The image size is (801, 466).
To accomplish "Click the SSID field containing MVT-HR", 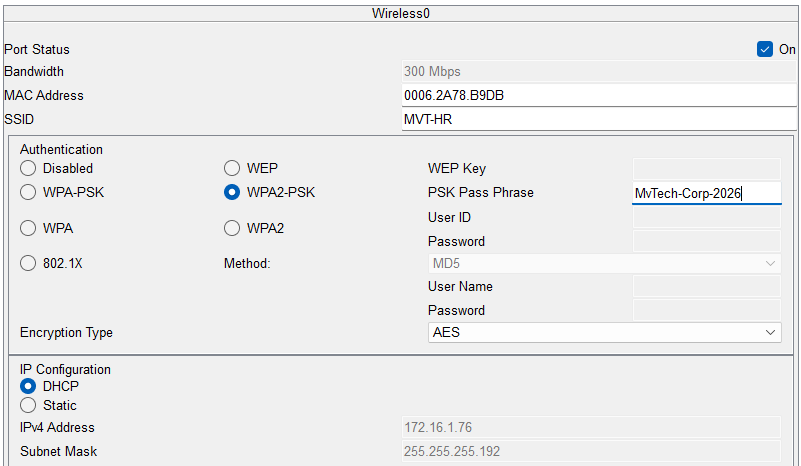I will click(x=599, y=120).
